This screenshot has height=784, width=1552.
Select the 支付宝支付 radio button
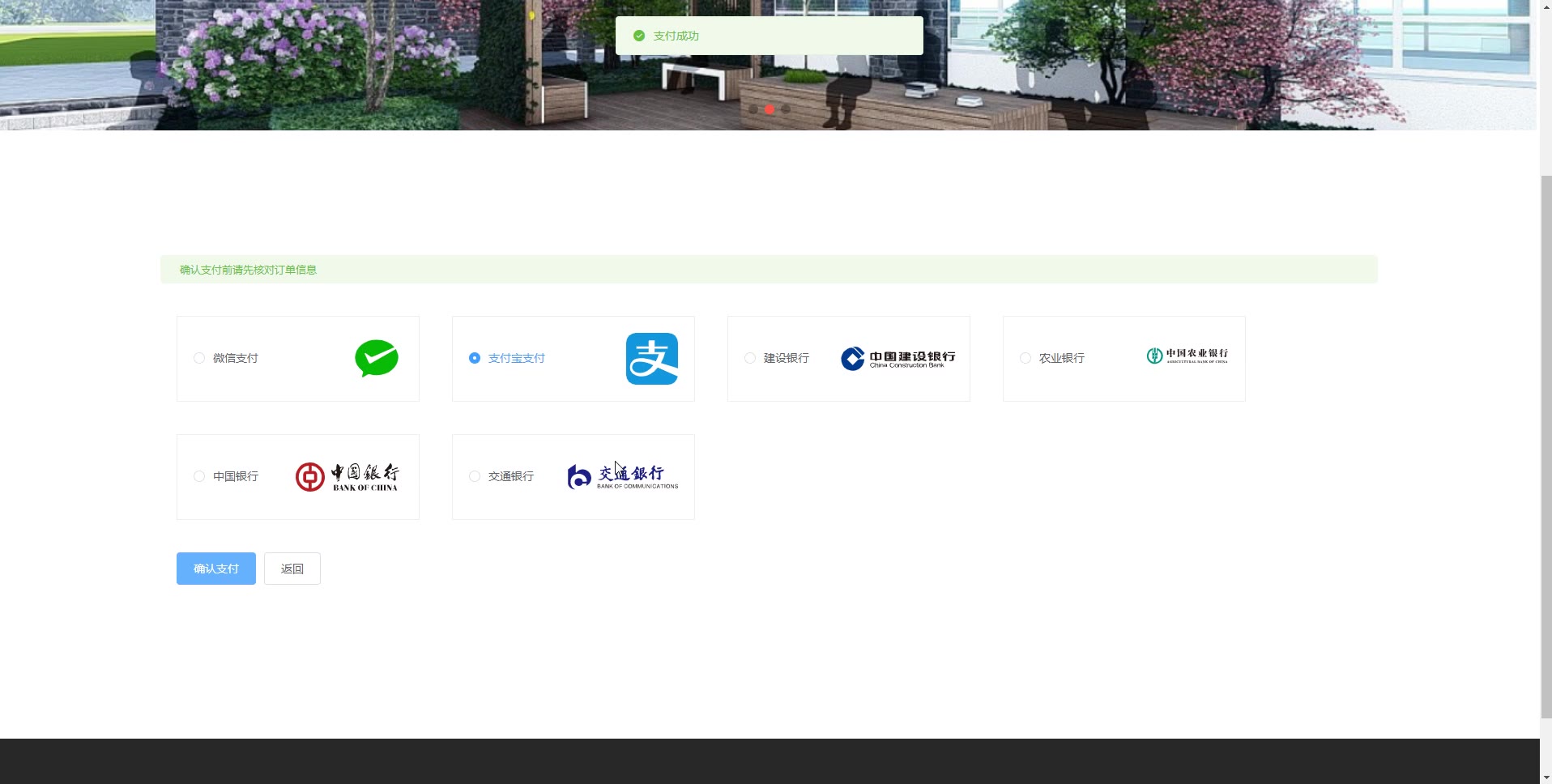pos(475,358)
